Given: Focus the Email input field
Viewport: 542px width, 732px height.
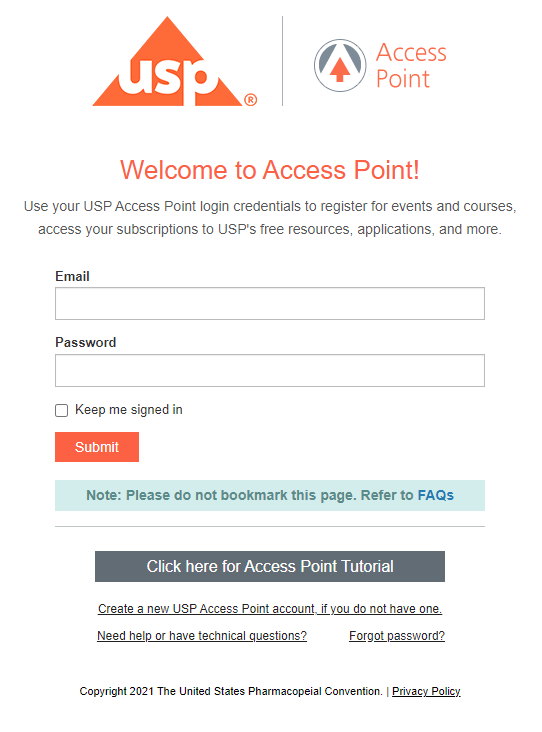Looking at the screenshot, I should point(270,303).
